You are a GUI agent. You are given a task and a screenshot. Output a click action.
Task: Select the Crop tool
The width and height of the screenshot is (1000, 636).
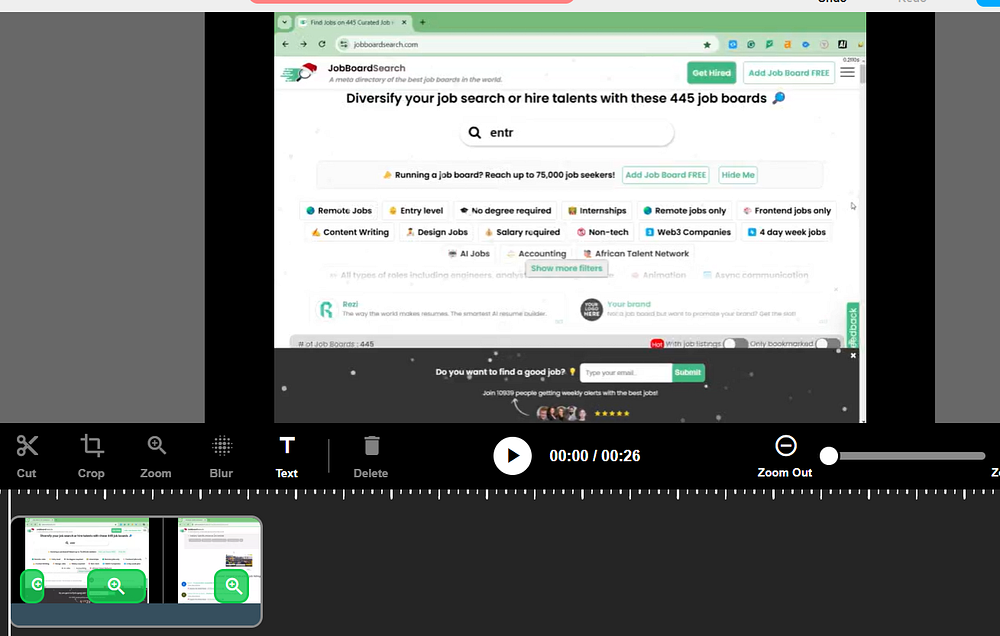(x=91, y=456)
